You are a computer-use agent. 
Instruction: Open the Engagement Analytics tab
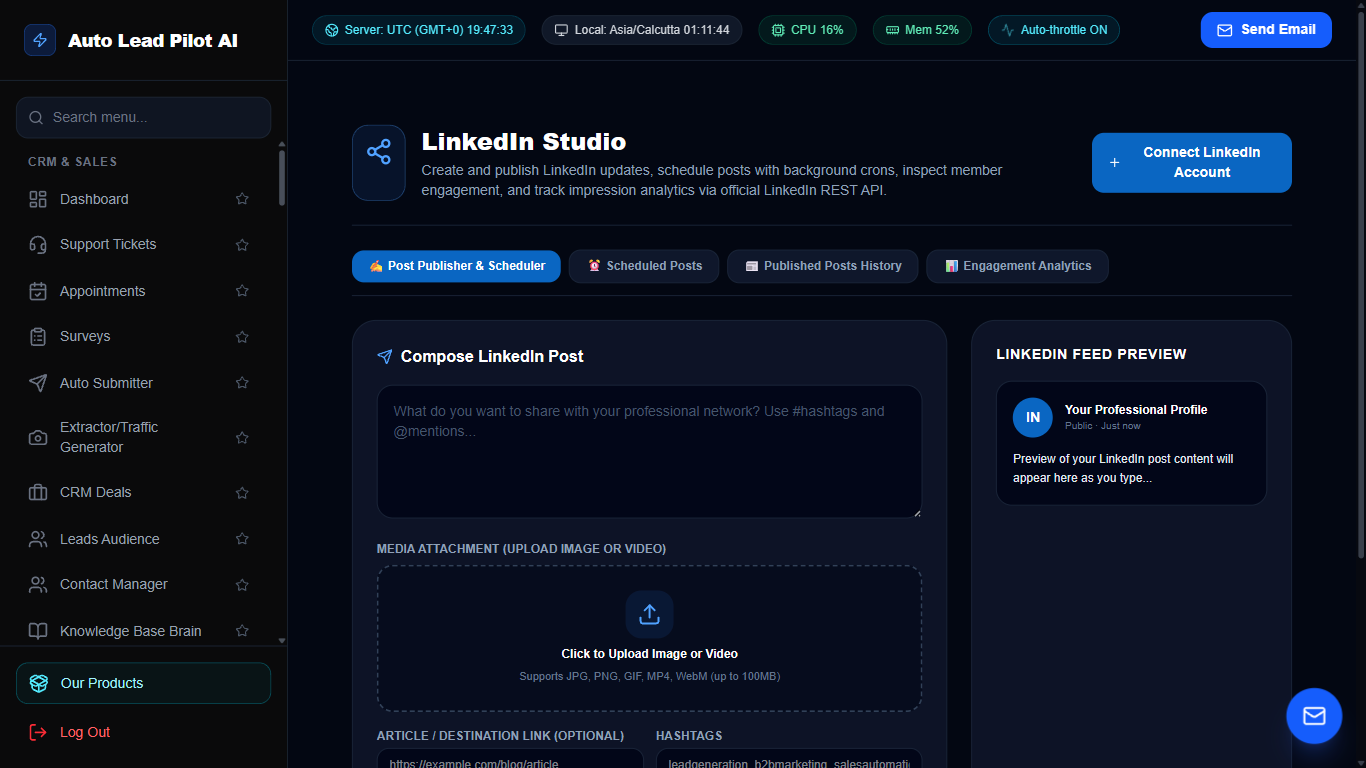click(x=1017, y=266)
